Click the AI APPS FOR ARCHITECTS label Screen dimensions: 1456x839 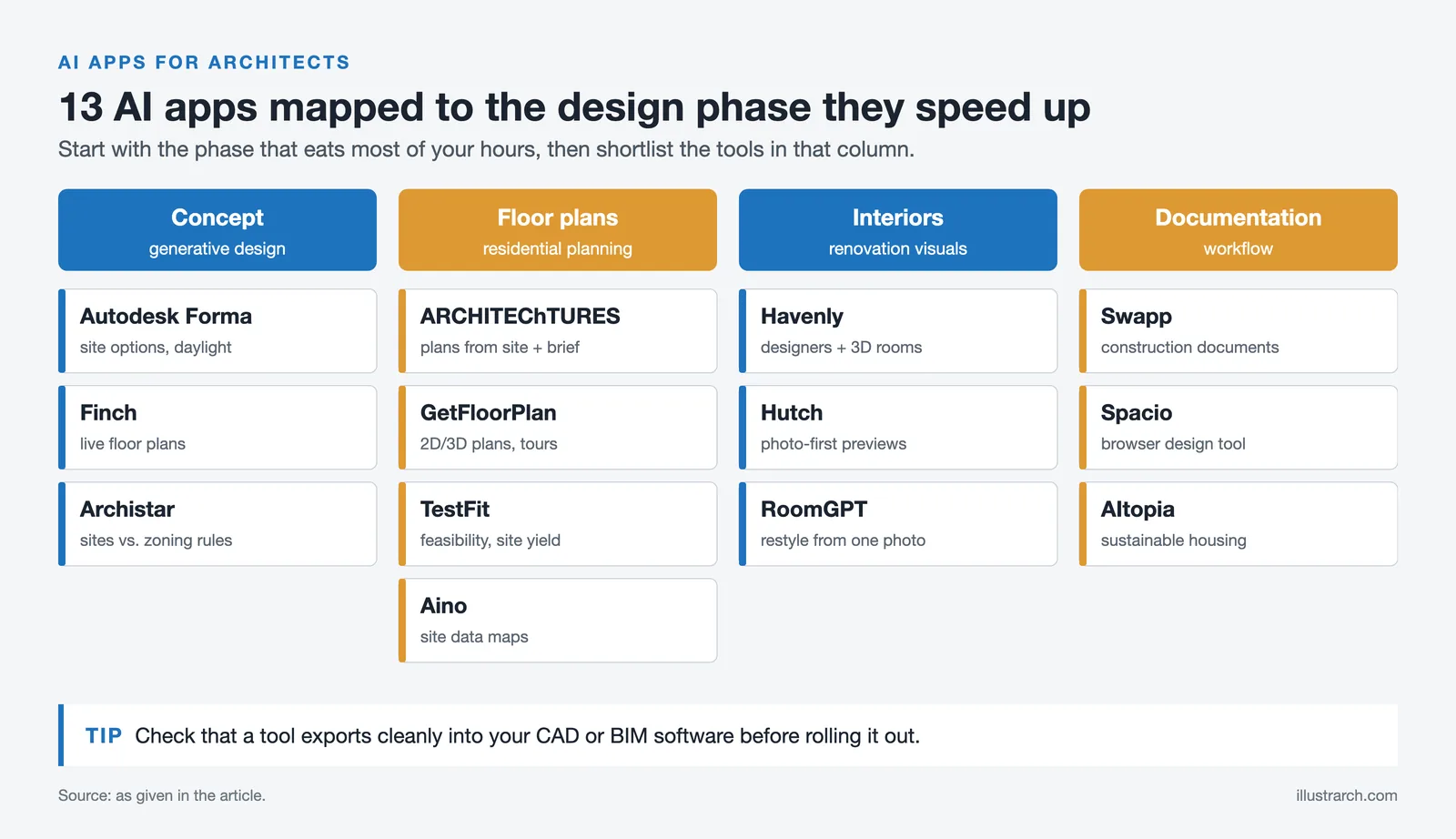pos(204,63)
